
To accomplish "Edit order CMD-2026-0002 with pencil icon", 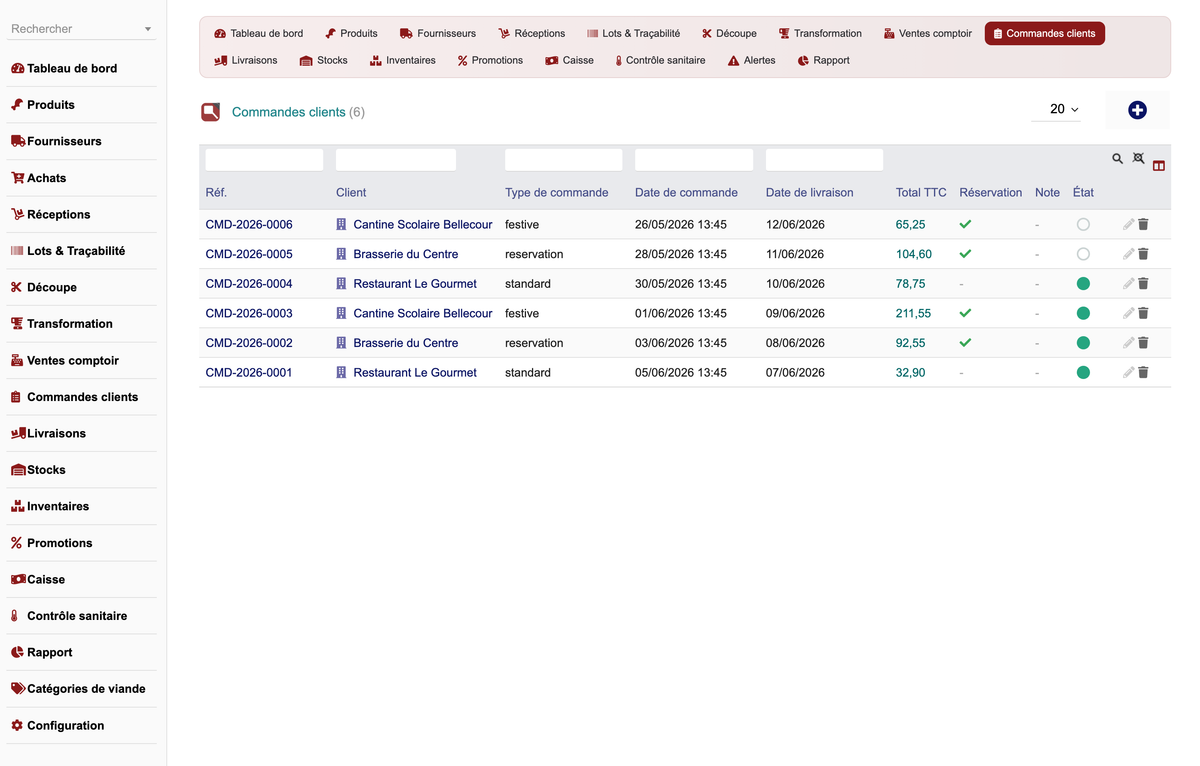I will (1128, 343).
